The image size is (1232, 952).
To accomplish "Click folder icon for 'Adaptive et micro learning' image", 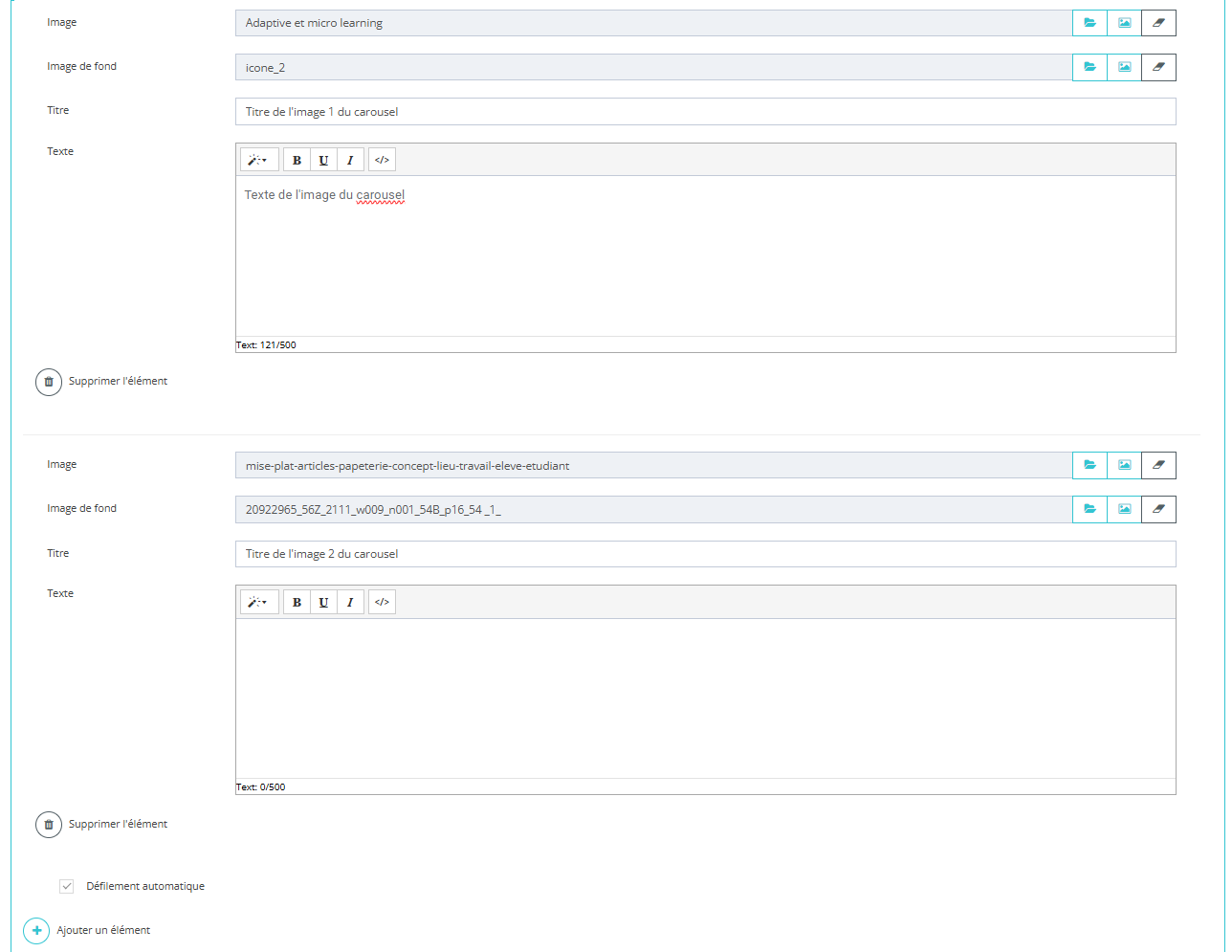I will tap(1089, 23).
